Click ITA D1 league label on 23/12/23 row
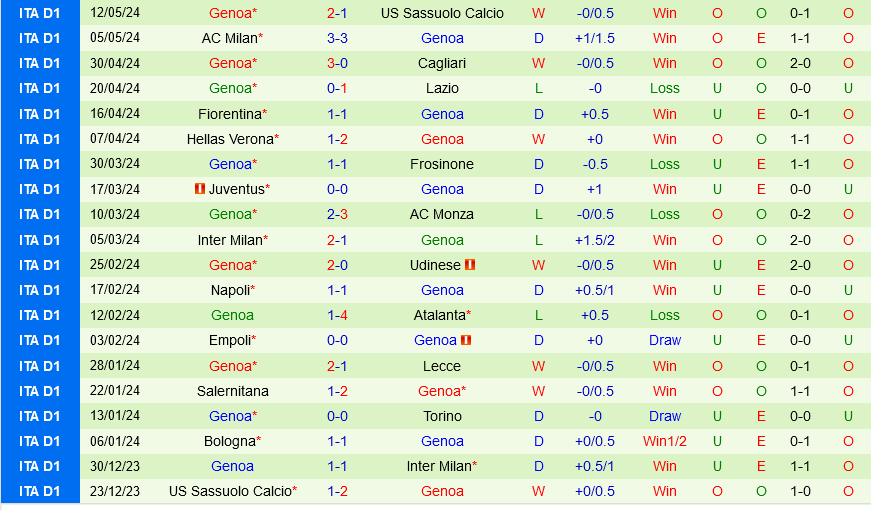 click(40, 491)
